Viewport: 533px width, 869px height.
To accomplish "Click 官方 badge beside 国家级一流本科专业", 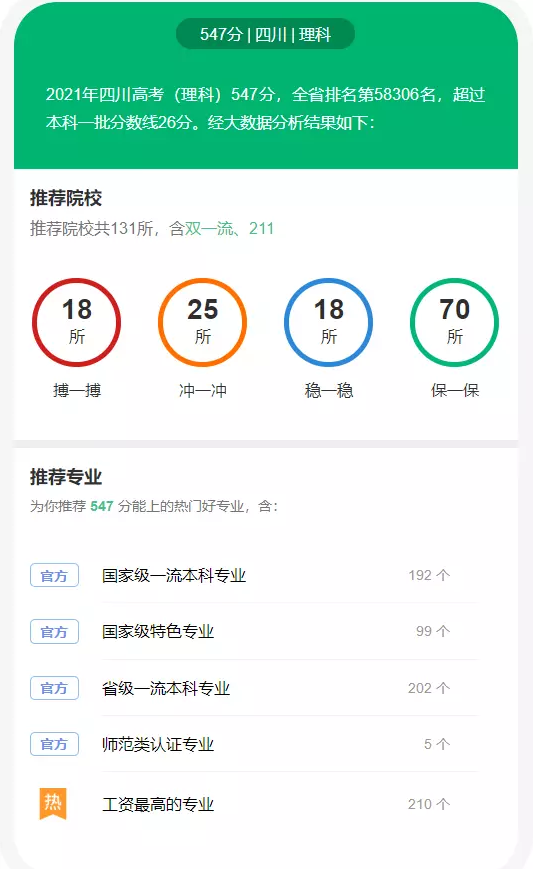I will 54,575.
